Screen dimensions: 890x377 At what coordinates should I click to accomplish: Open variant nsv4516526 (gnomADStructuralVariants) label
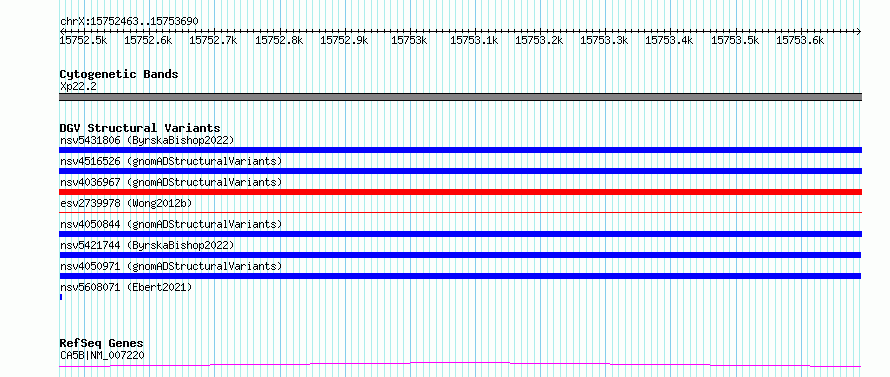[171, 161]
